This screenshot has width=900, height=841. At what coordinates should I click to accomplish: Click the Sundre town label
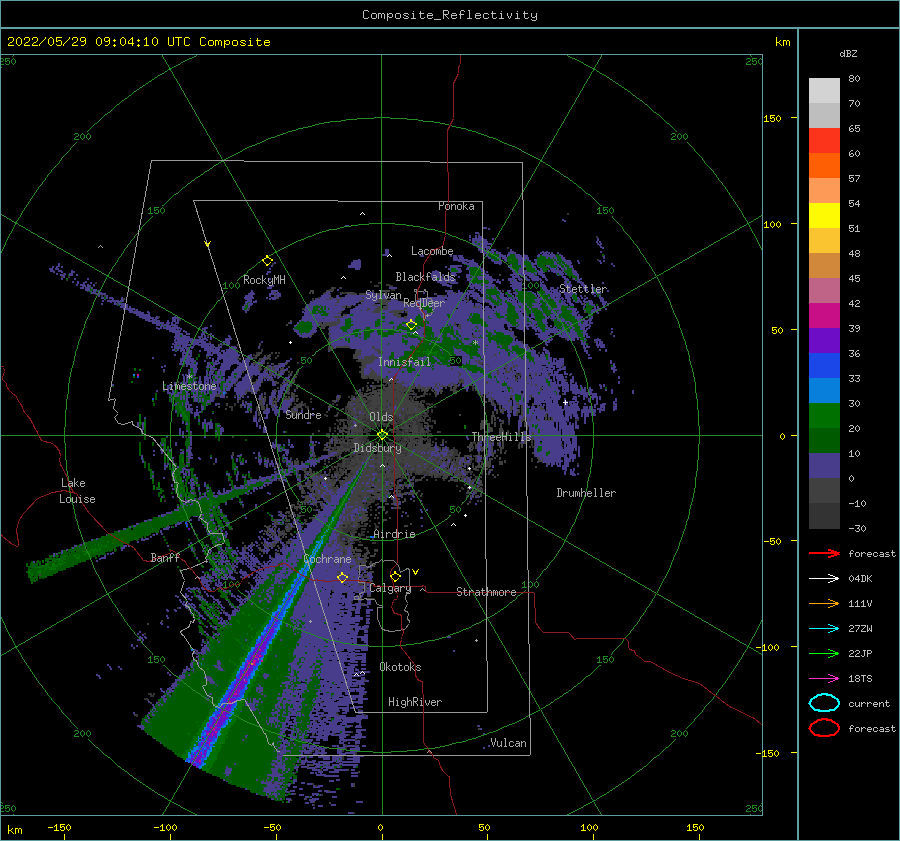303,414
